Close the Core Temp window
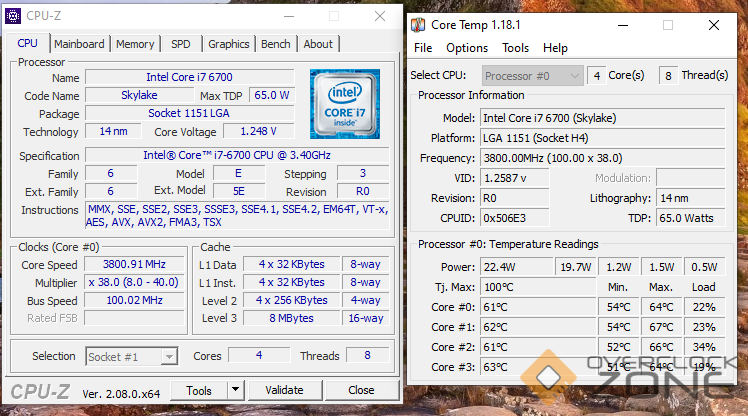This screenshot has width=748, height=416. pos(714,25)
